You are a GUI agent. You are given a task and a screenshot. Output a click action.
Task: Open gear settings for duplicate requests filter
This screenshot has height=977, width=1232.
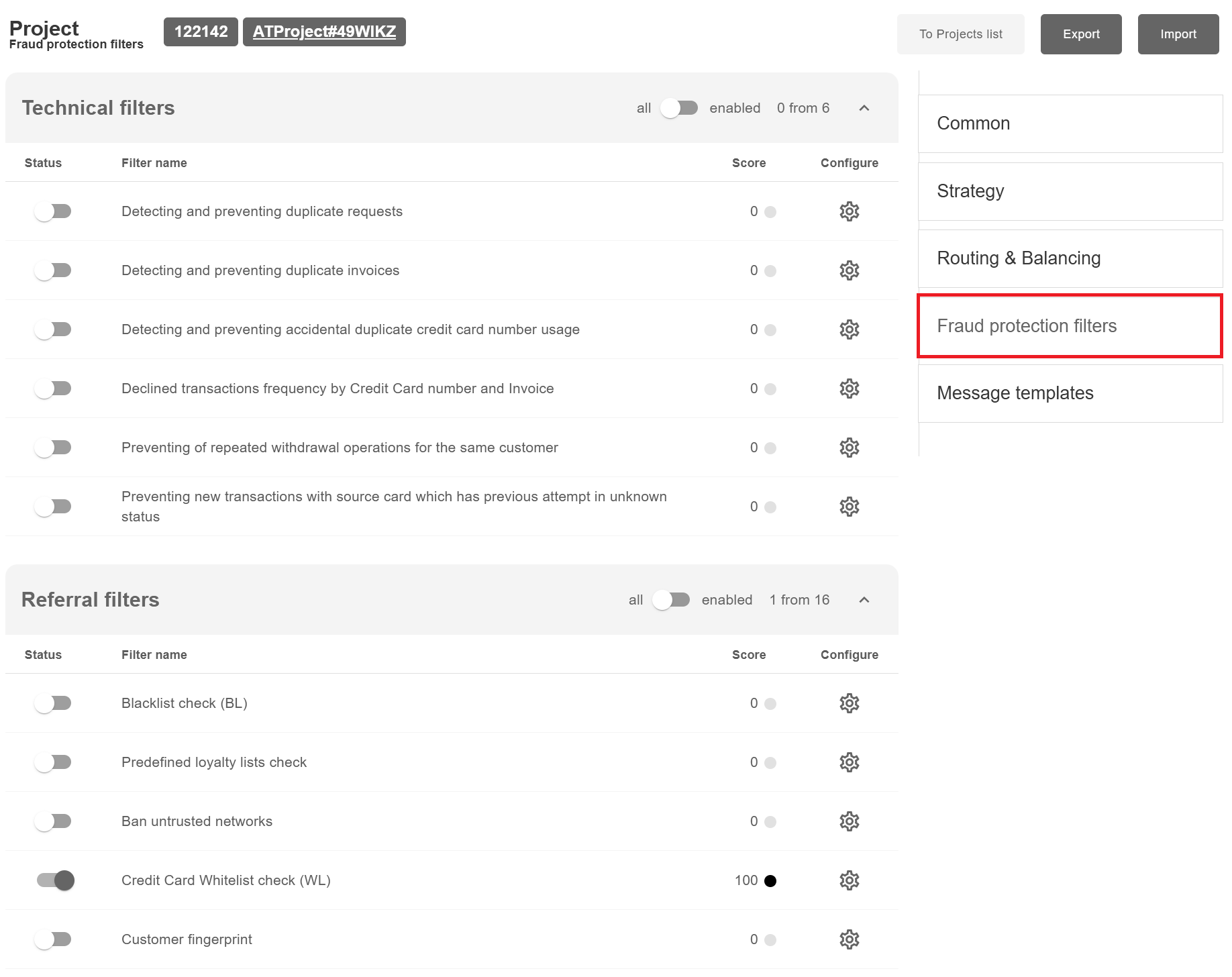point(849,211)
